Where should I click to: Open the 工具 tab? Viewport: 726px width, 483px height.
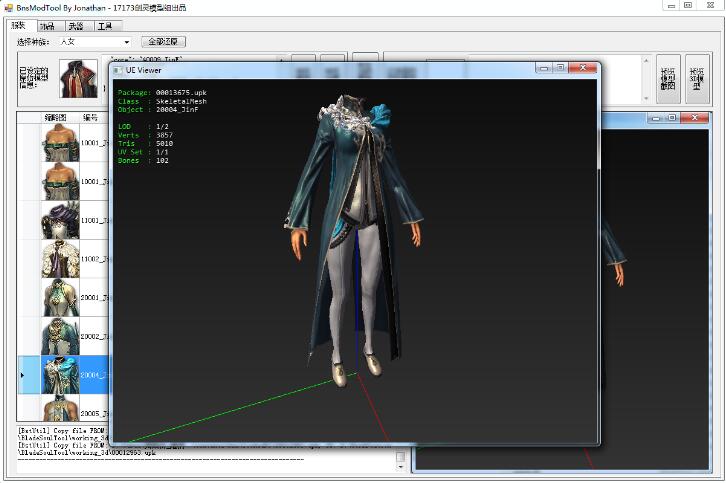(x=103, y=25)
